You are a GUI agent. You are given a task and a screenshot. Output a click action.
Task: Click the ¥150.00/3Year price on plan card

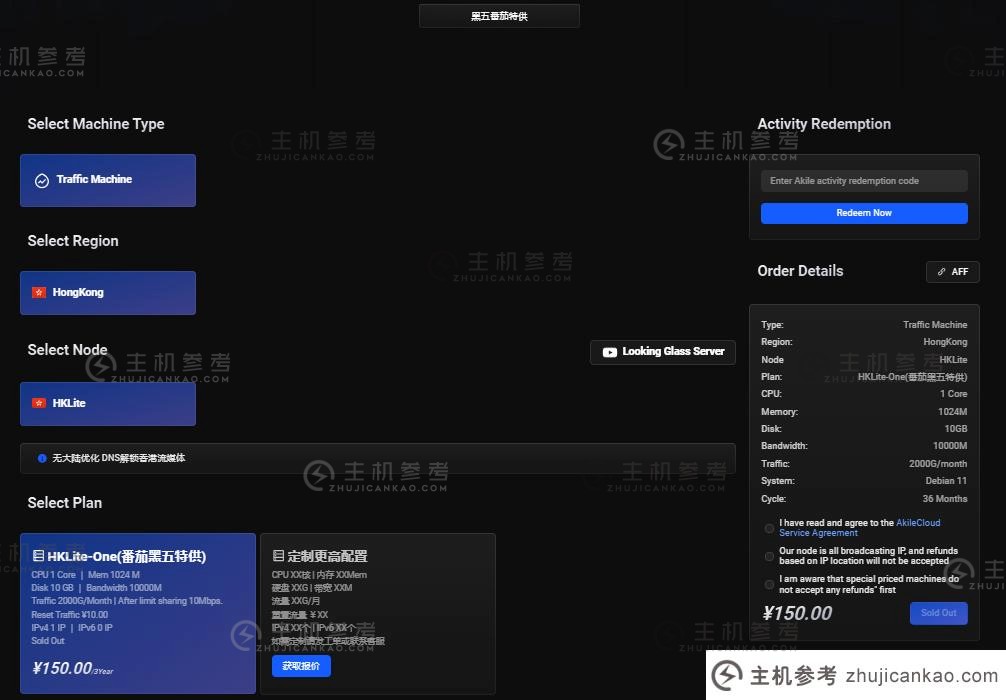[72, 669]
